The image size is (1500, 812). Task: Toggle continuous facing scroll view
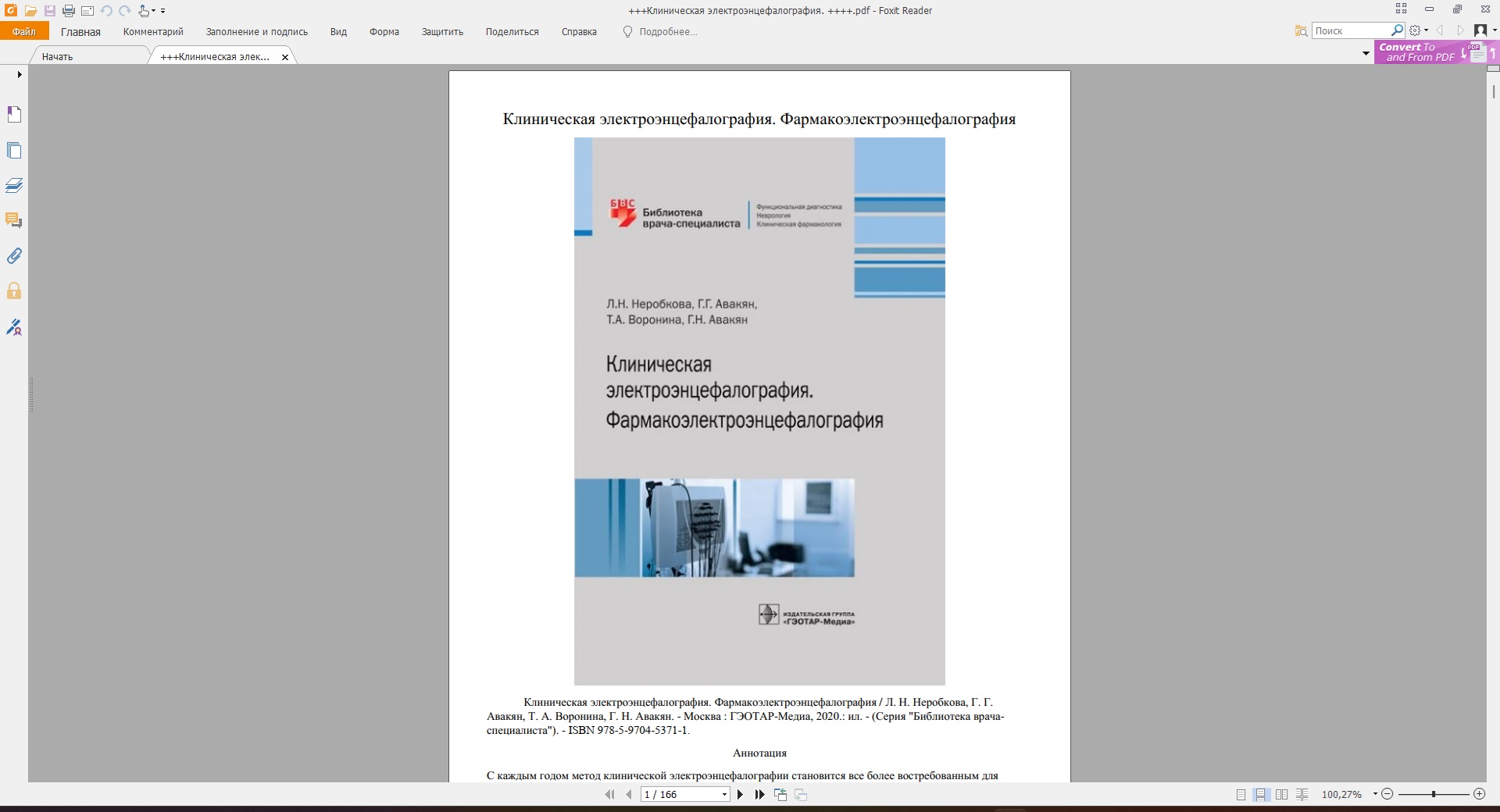tap(1302, 795)
